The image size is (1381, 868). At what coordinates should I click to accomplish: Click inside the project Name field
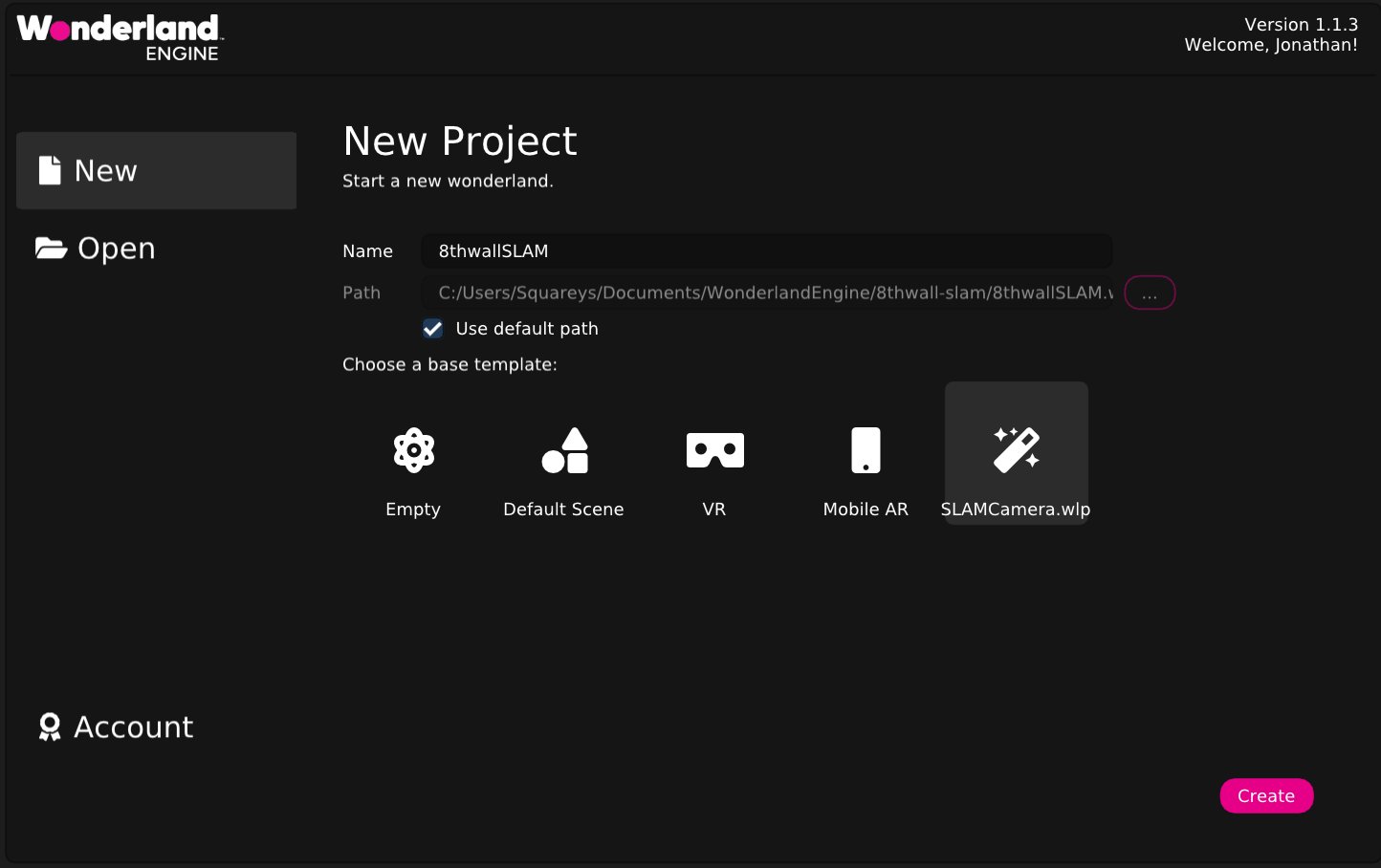(765, 250)
